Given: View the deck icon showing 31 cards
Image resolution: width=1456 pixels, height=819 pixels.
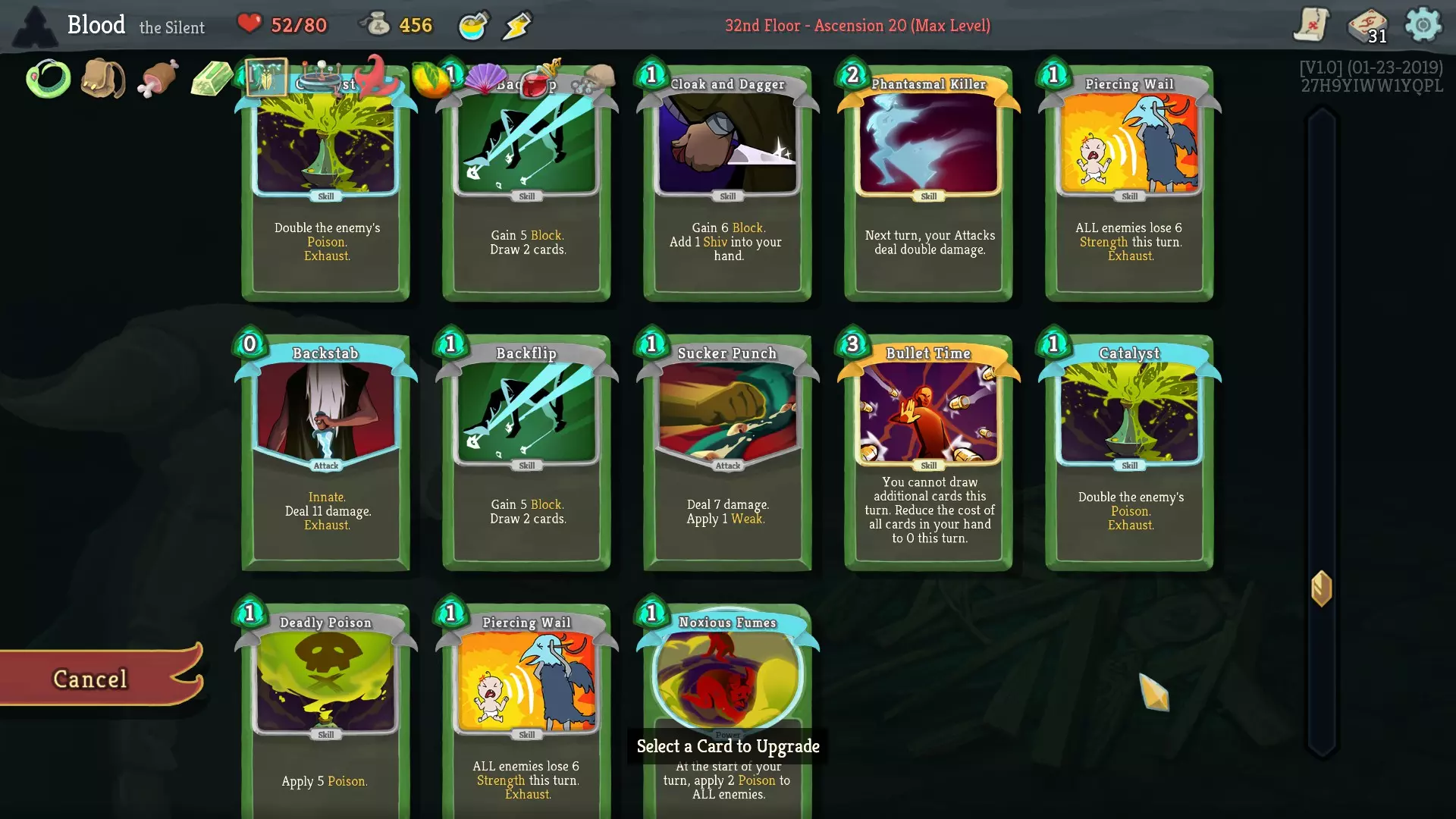Looking at the screenshot, I should coord(1368,26).
